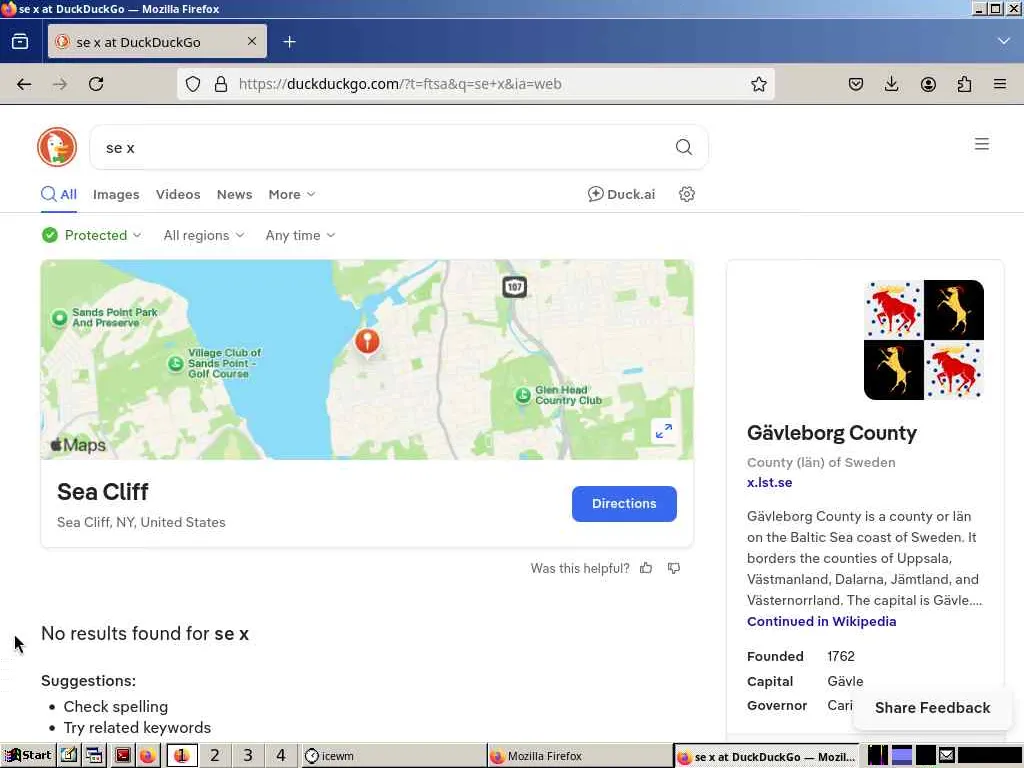Click Sands Point Park marker on map
The image size is (1024, 768).
[59, 318]
